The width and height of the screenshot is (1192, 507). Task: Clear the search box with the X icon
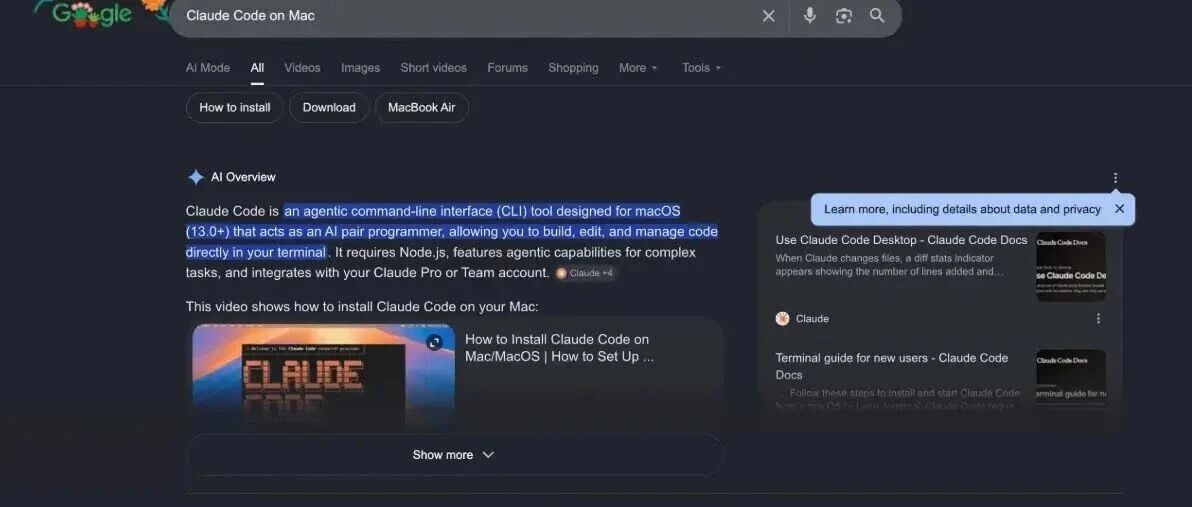[769, 16]
